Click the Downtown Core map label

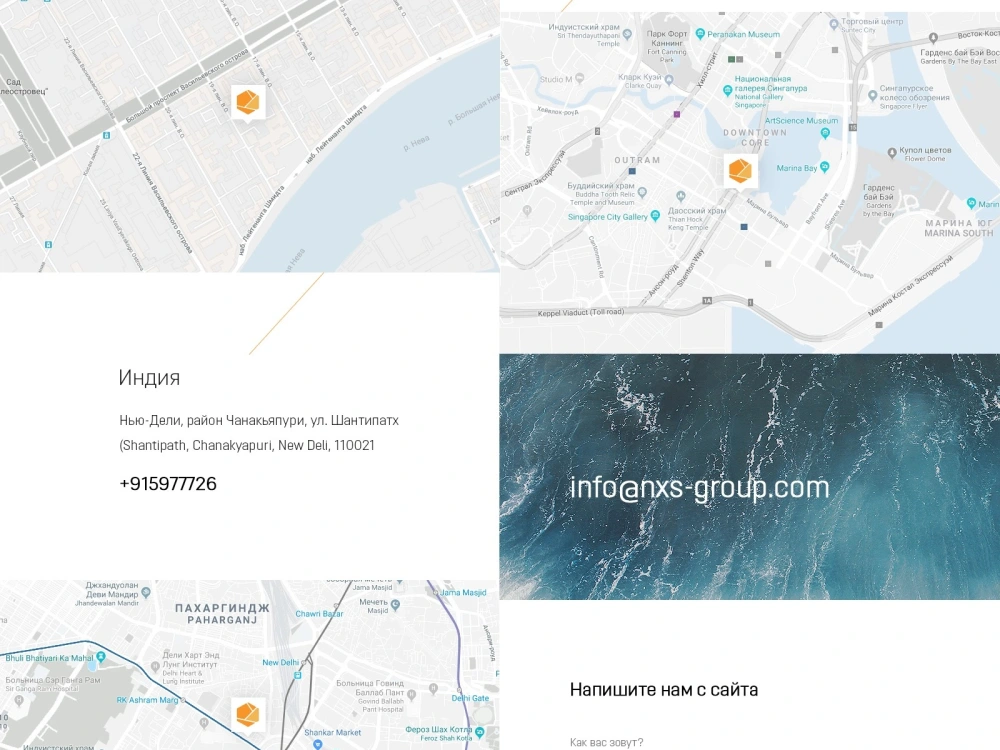pyautogui.click(x=754, y=138)
